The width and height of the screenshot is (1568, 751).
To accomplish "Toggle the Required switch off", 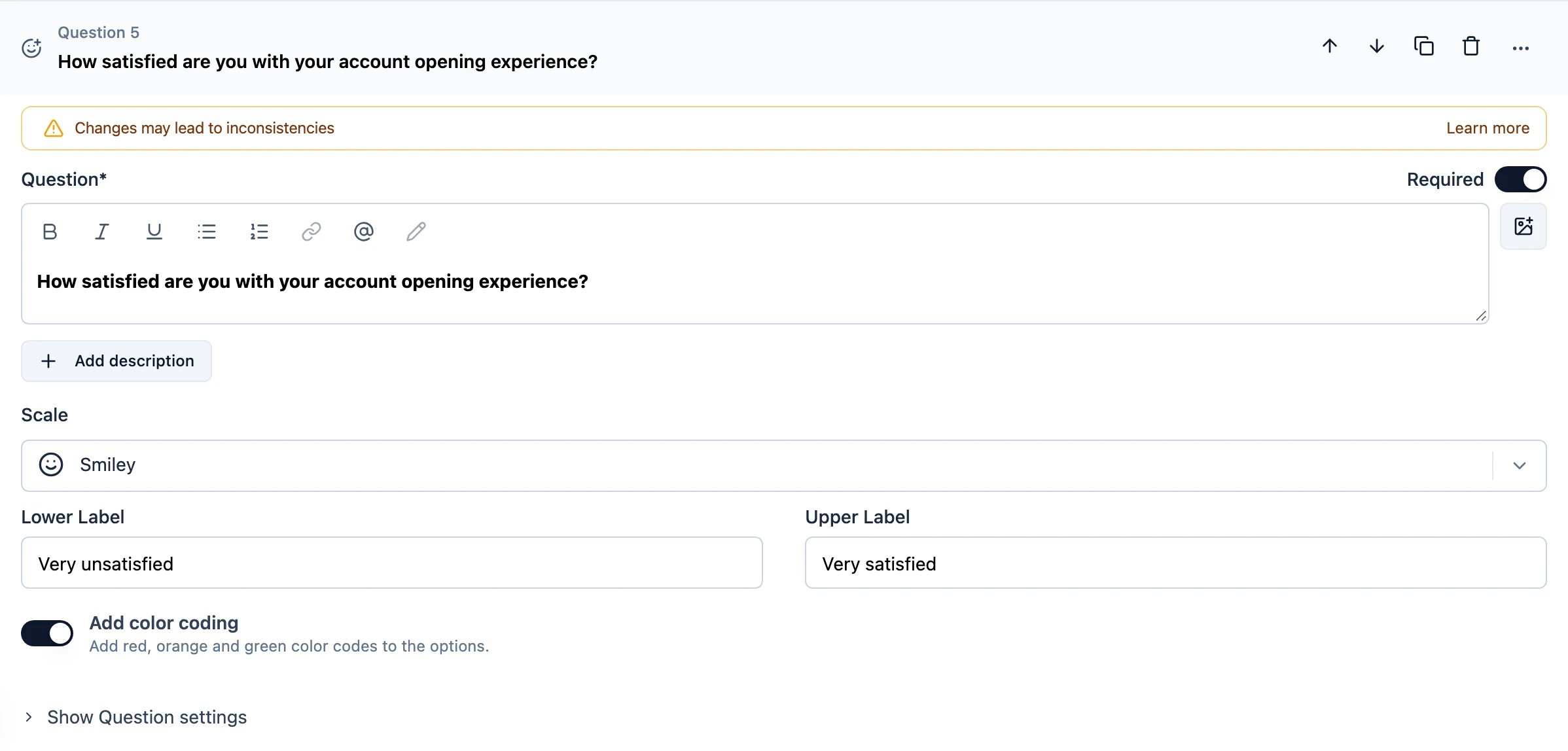I will click(1520, 179).
